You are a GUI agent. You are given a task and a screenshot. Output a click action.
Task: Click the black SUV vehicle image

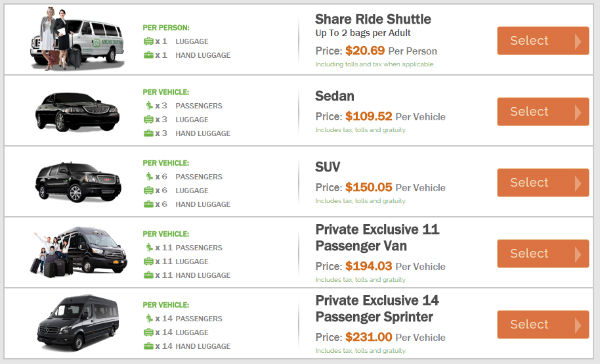coord(78,182)
